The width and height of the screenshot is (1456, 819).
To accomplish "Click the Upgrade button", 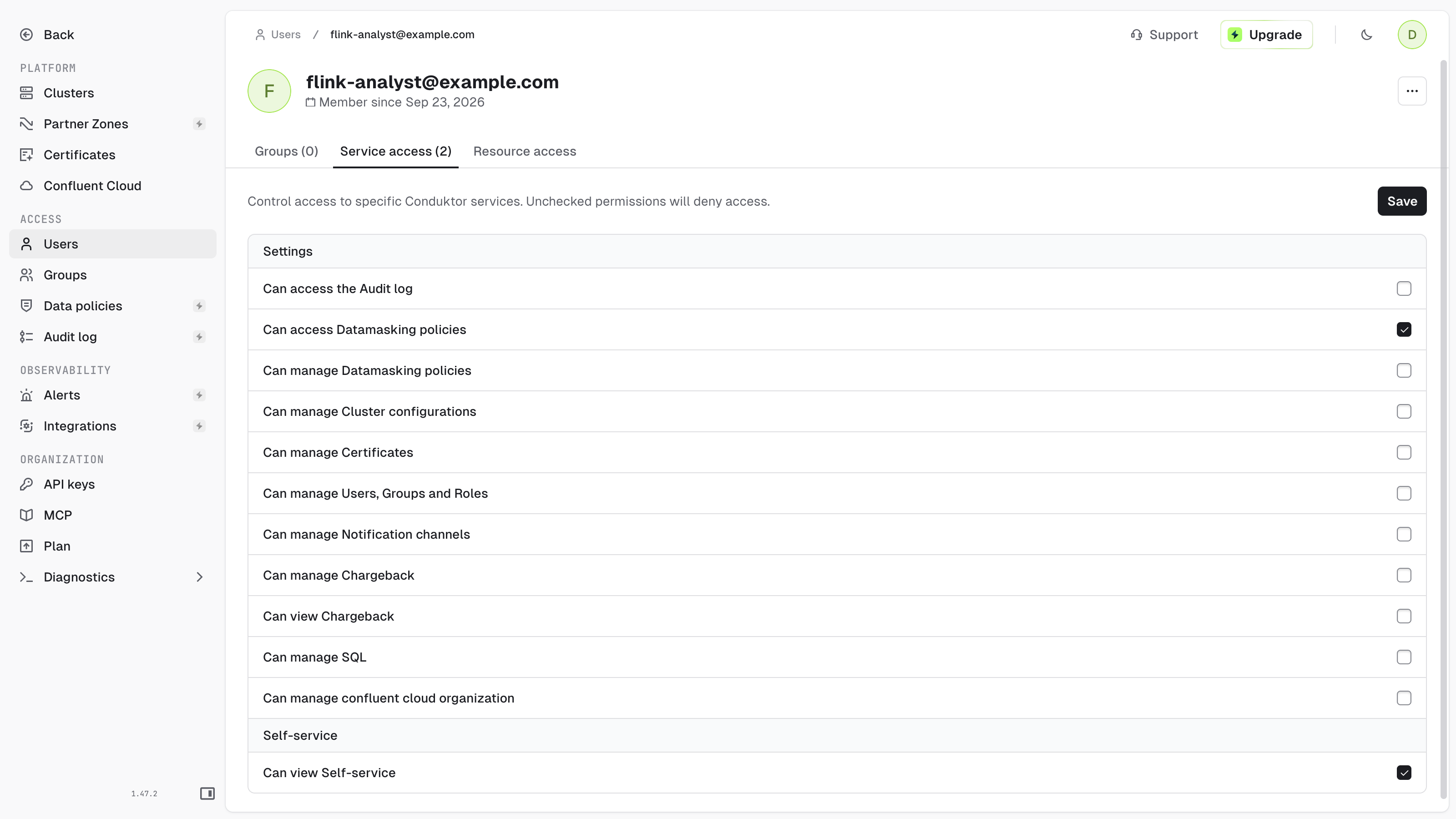I will click(1266, 35).
